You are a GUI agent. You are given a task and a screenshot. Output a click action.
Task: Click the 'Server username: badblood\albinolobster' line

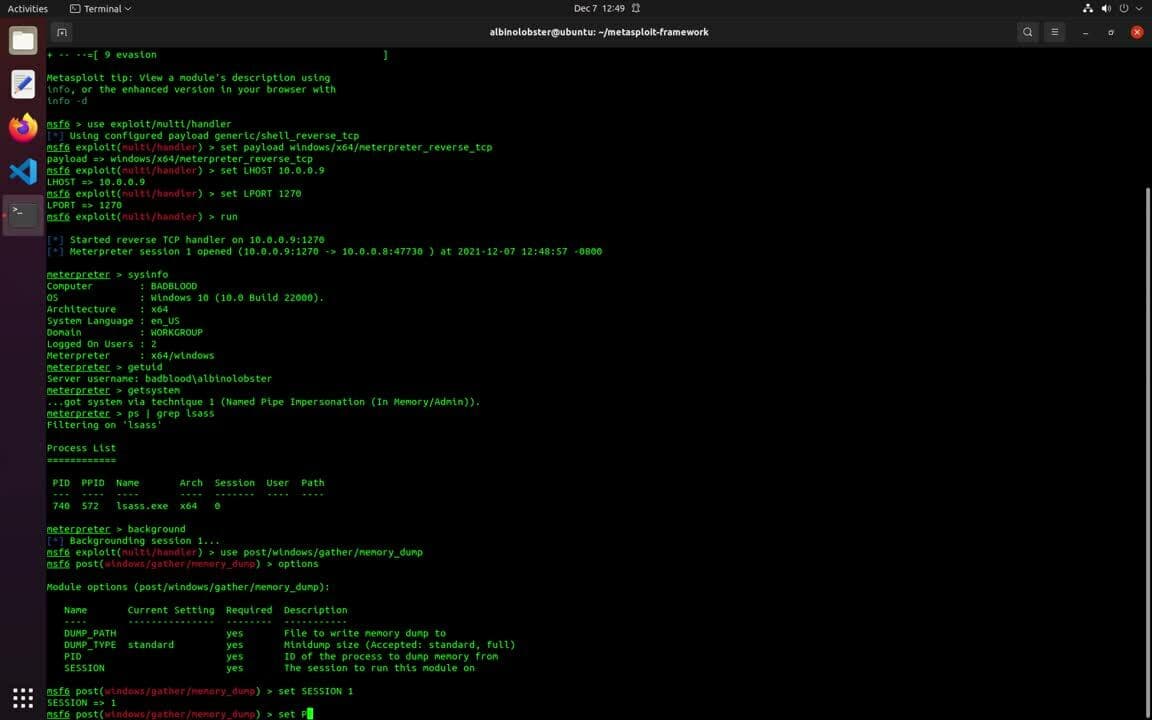point(159,378)
